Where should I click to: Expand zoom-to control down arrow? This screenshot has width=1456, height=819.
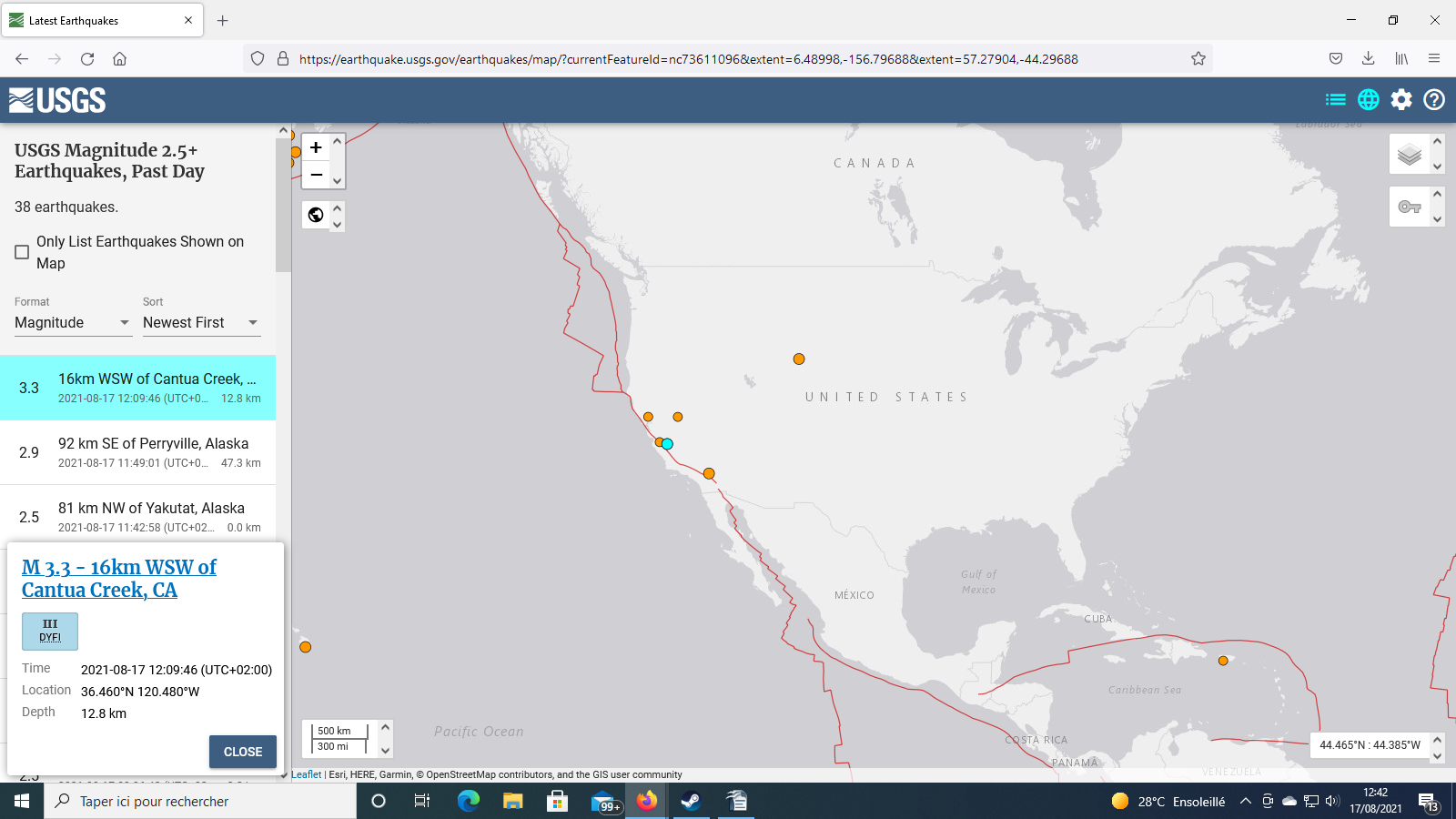(338, 224)
